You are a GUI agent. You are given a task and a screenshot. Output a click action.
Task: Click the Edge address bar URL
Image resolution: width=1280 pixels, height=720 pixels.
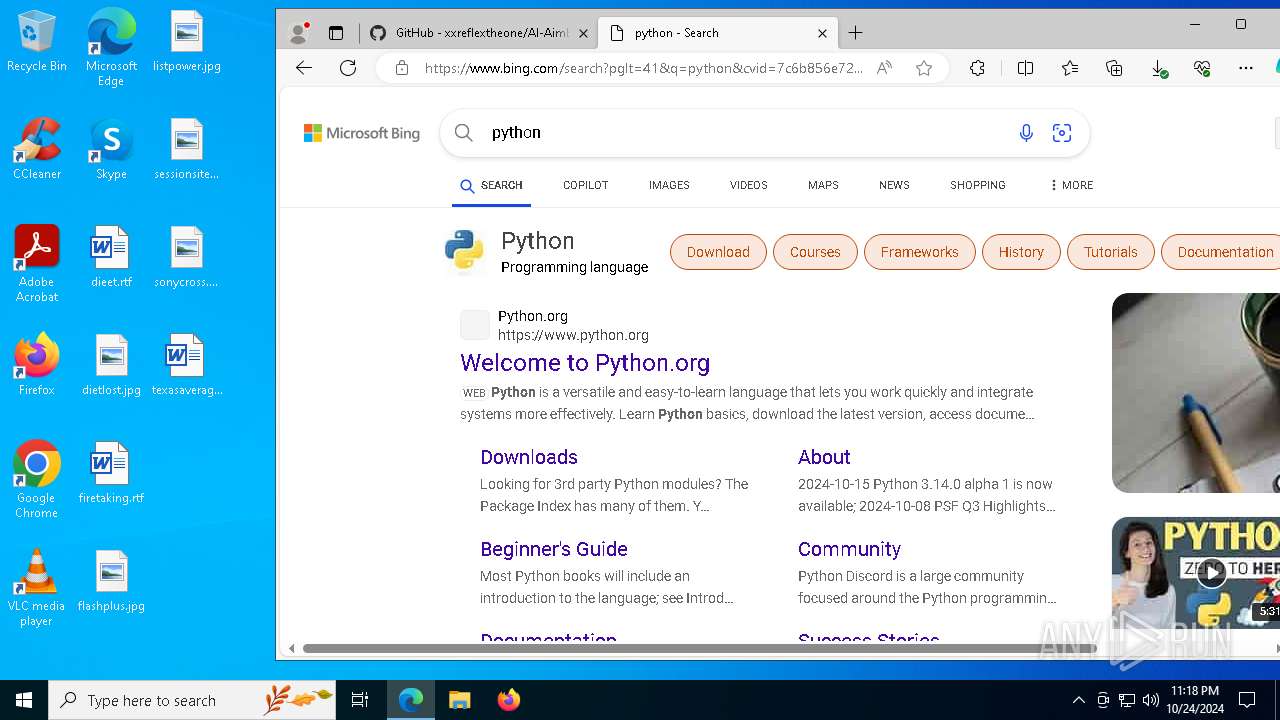pyautogui.click(x=643, y=68)
